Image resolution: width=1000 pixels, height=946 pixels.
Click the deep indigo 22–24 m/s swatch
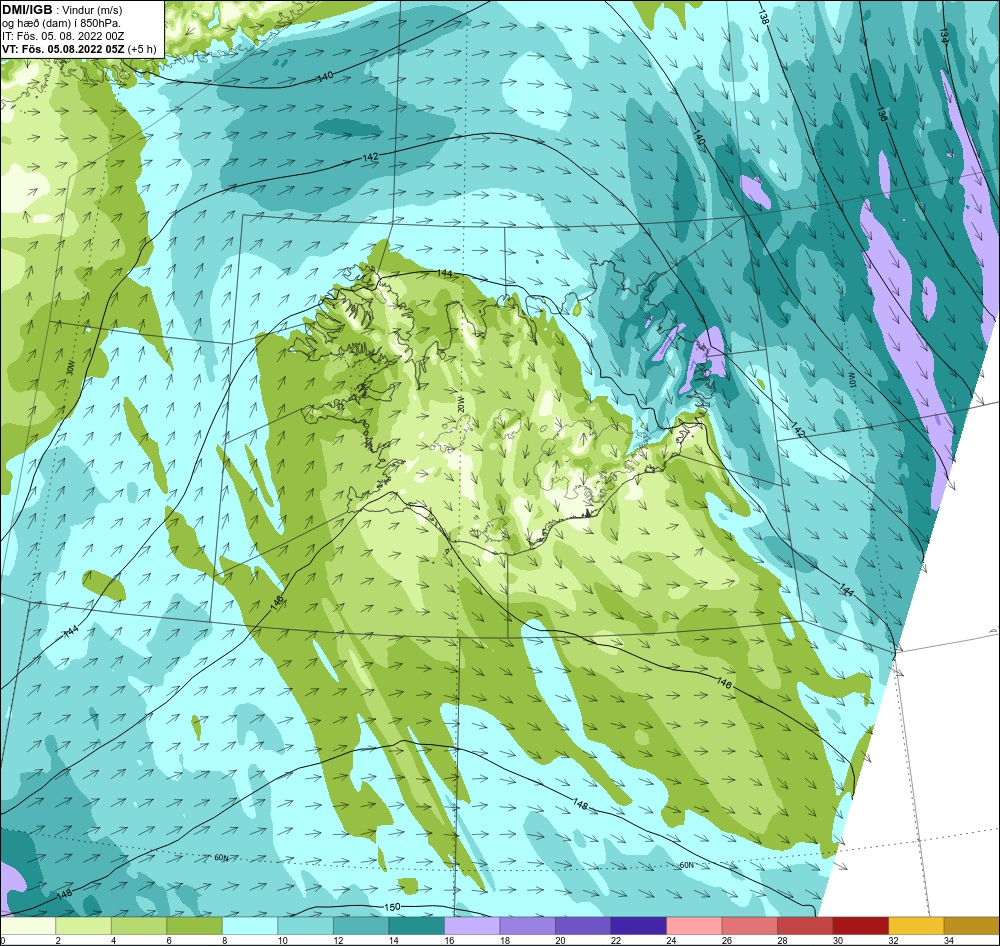pos(638,925)
